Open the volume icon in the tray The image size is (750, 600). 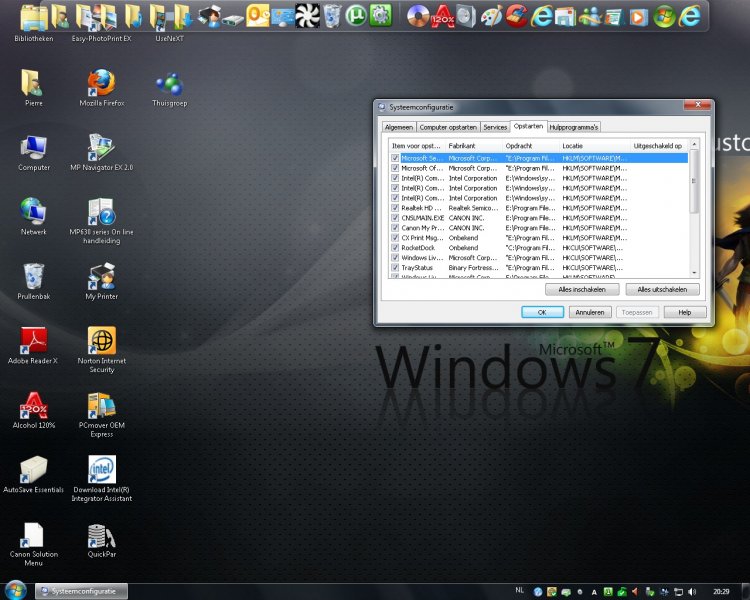click(692, 592)
